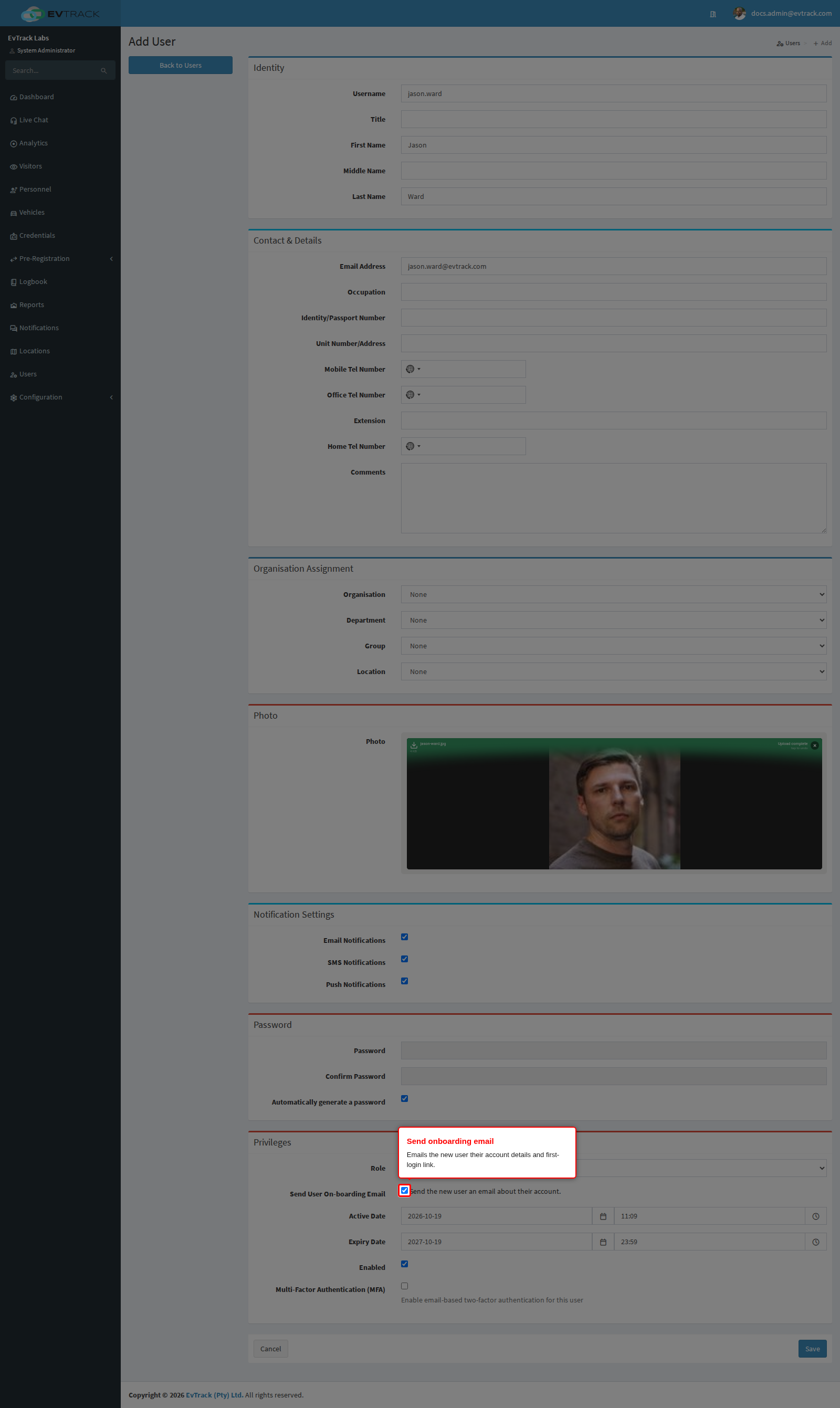Click the Comments text area
840x1408 pixels.
click(x=614, y=498)
